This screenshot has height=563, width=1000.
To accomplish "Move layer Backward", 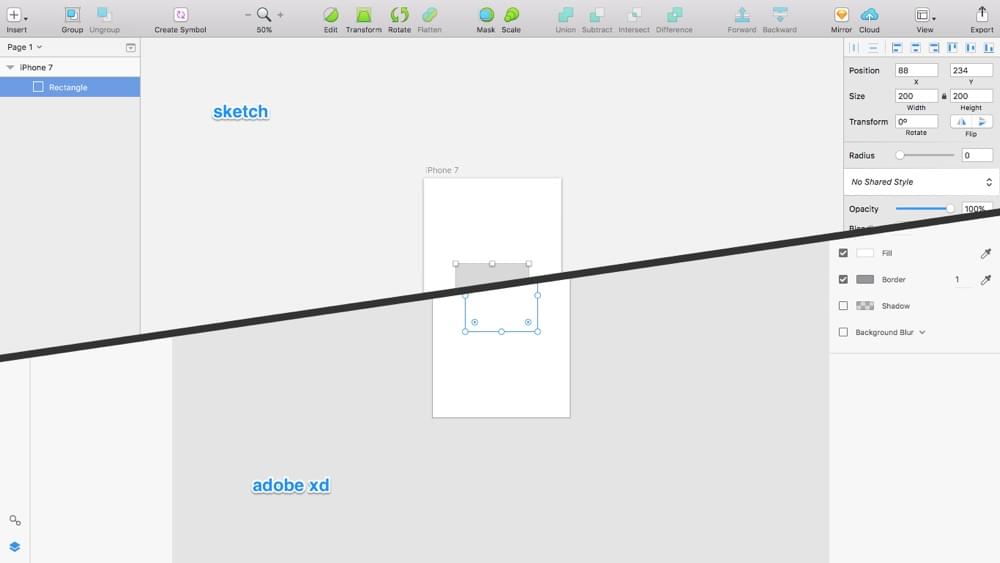I will (779, 15).
